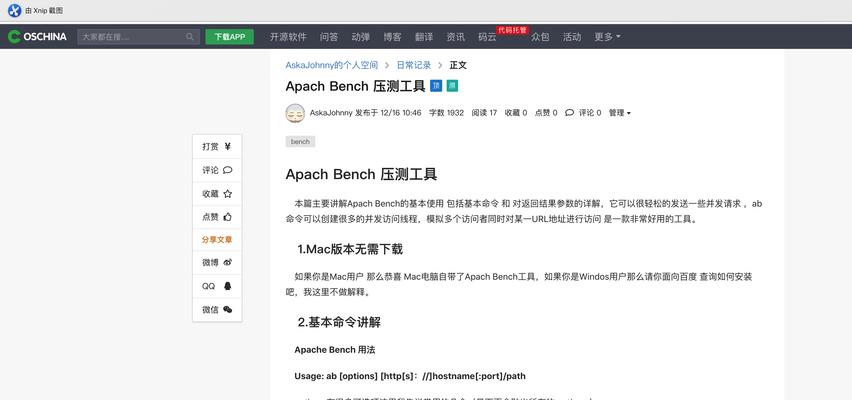Click the 评论 0 text in the meta line
Viewport: 852px width, 400px height.
point(590,113)
